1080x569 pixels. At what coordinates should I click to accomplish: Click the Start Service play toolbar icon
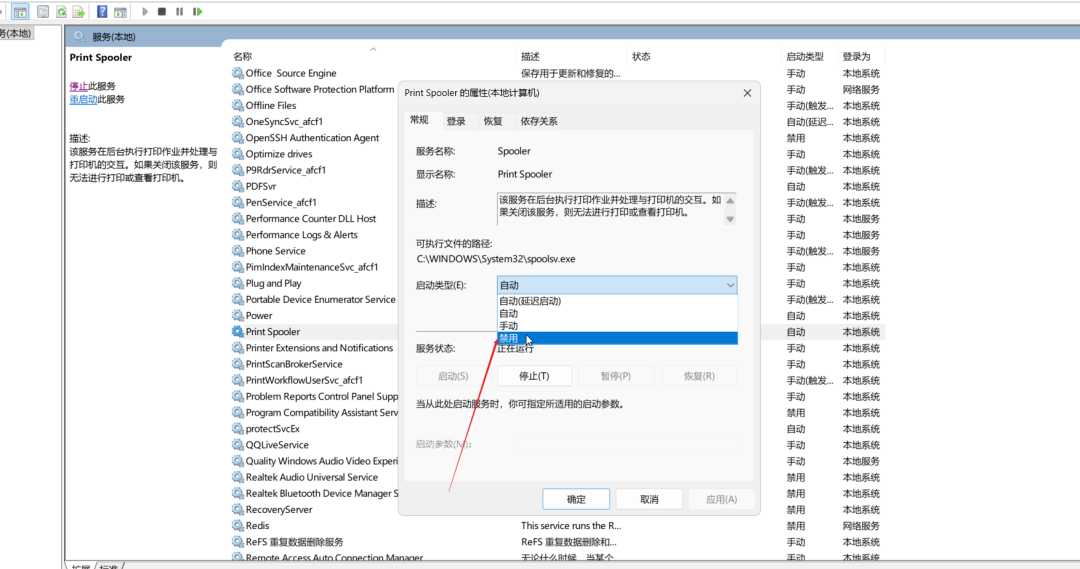(145, 12)
